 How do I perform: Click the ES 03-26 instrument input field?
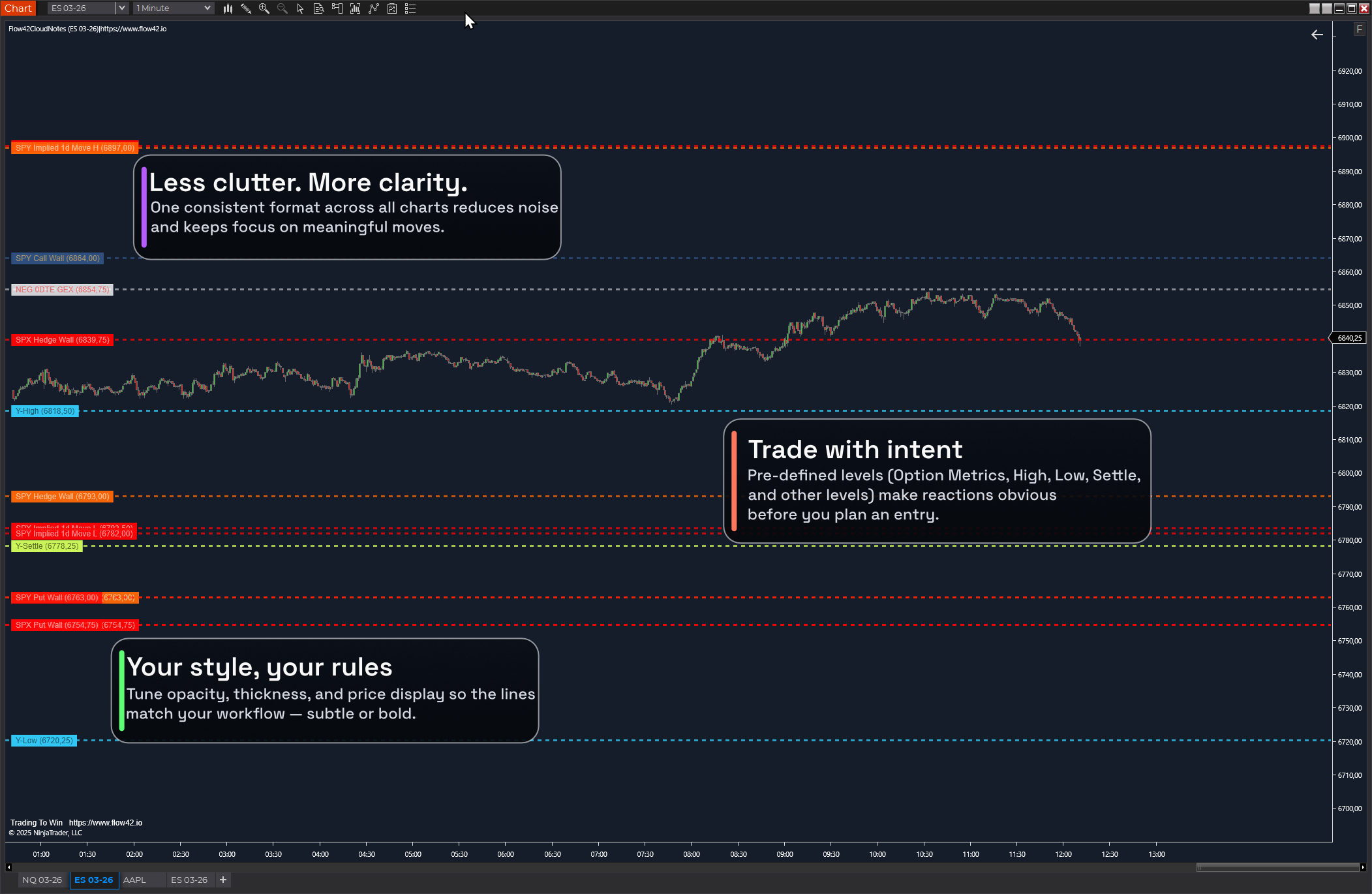click(x=82, y=8)
